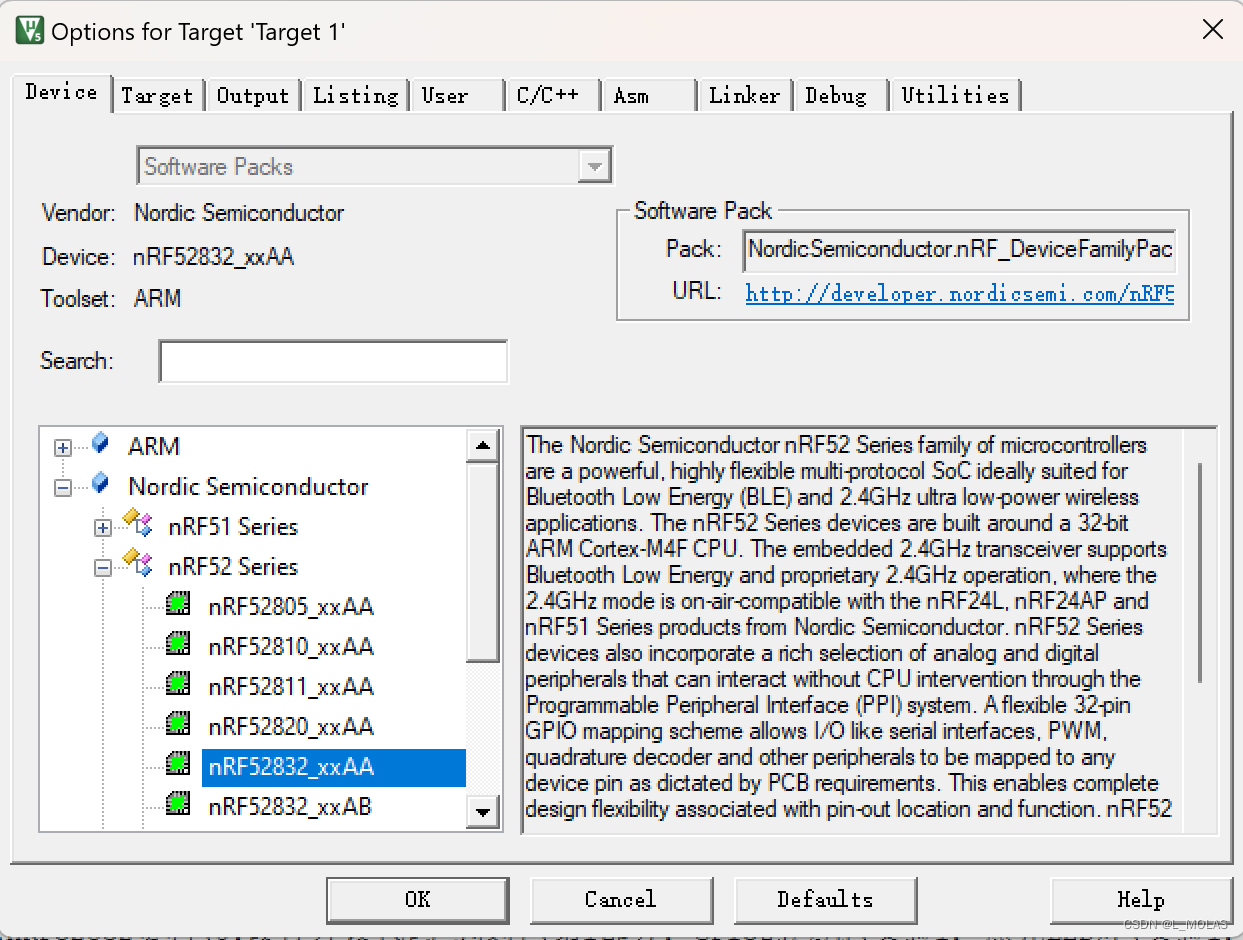
Task: Open Help for target options
Action: [x=1141, y=899]
